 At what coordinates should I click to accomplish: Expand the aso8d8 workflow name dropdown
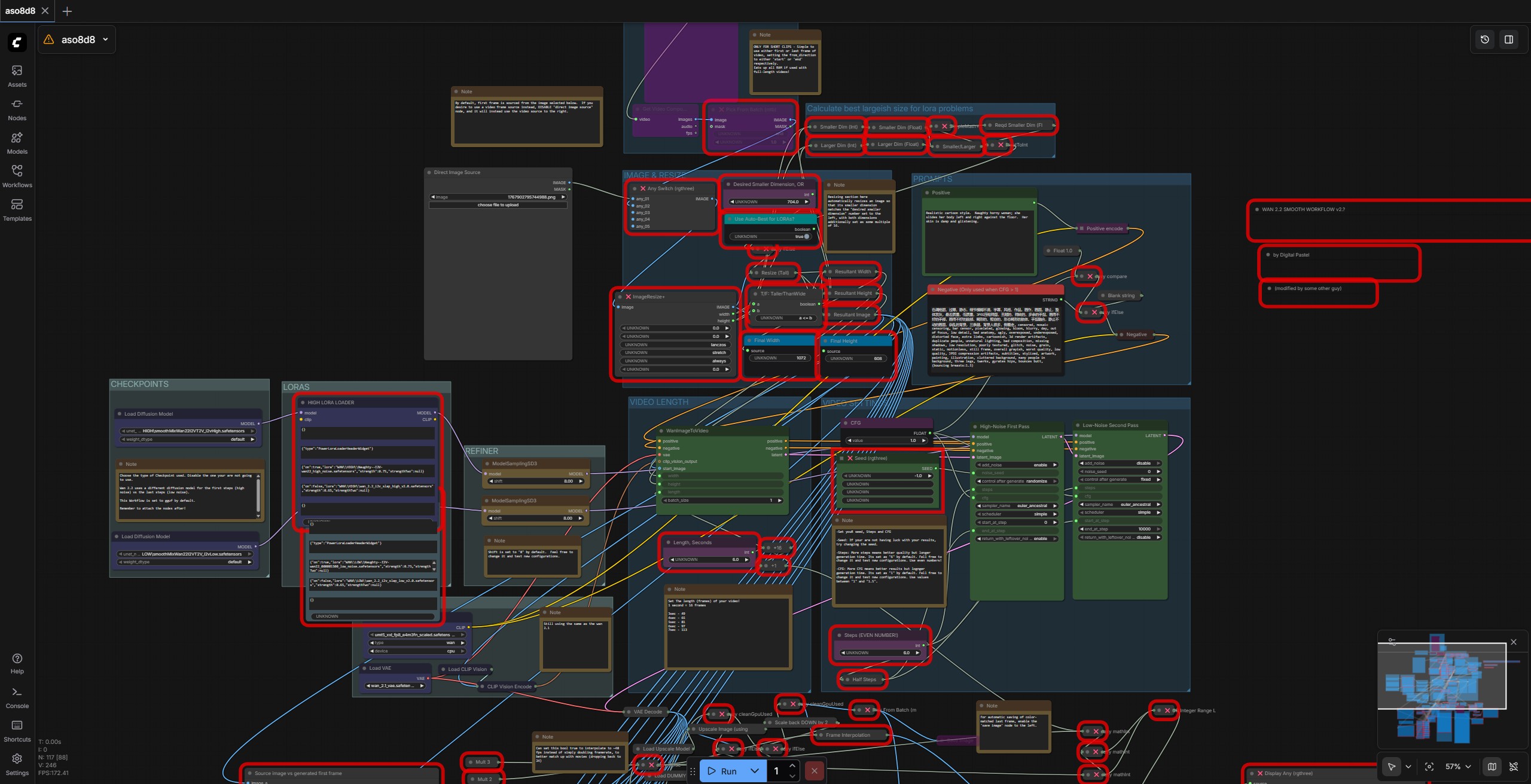pyautogui.click(x=106, y=39)
